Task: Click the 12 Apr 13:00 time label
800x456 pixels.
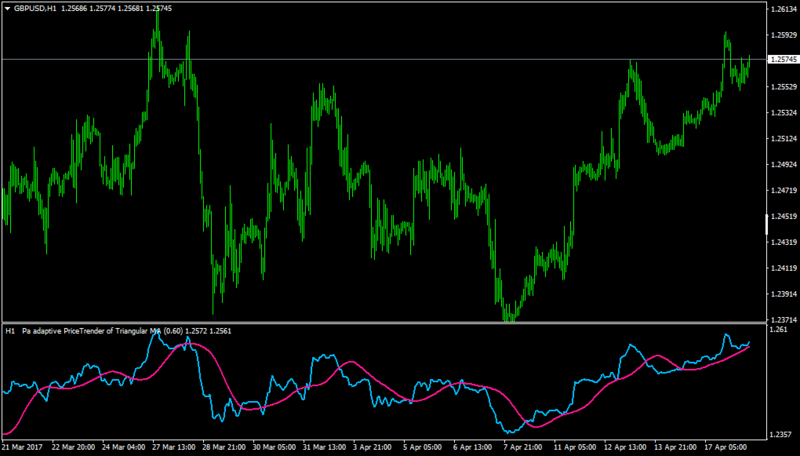Action: (x=627, y=447)
